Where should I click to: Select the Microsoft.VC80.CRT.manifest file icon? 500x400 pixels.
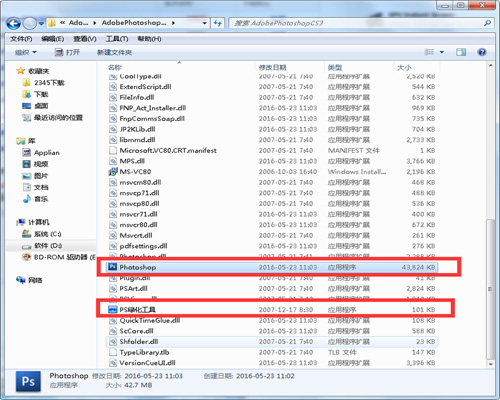coord(113,150)
